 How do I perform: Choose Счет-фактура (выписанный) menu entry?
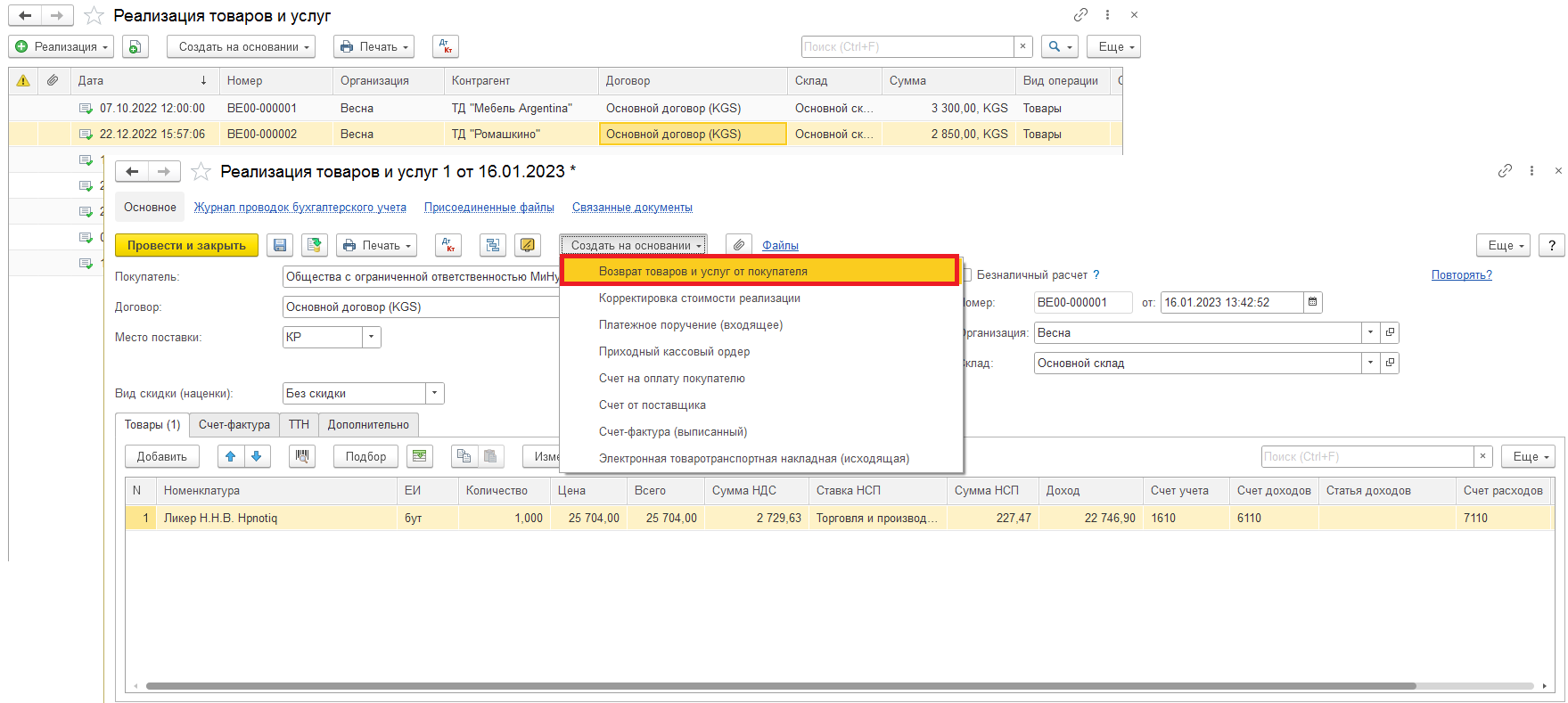(x=761, y=431)
